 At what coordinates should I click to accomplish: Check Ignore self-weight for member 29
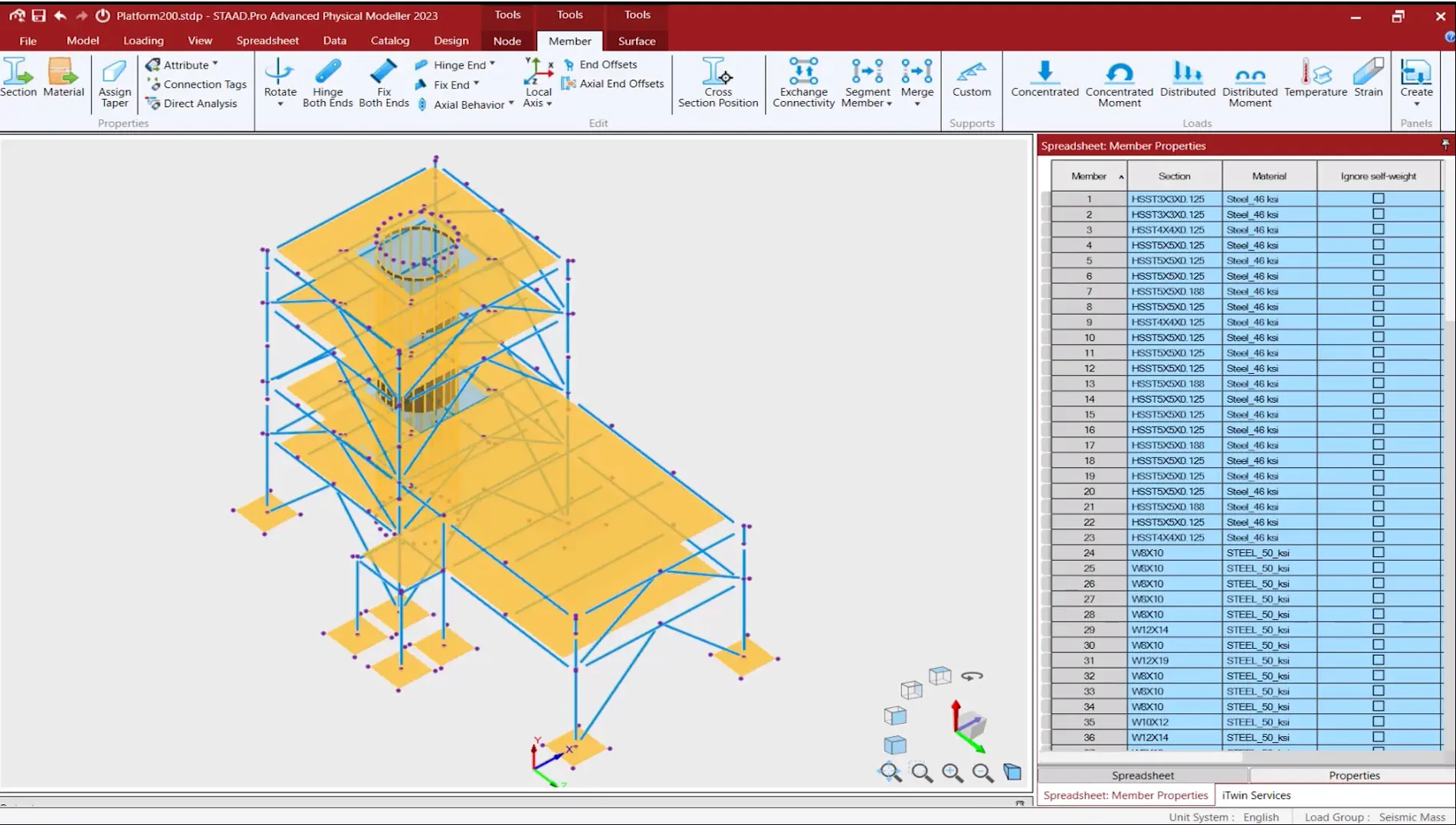(1379, 629)
